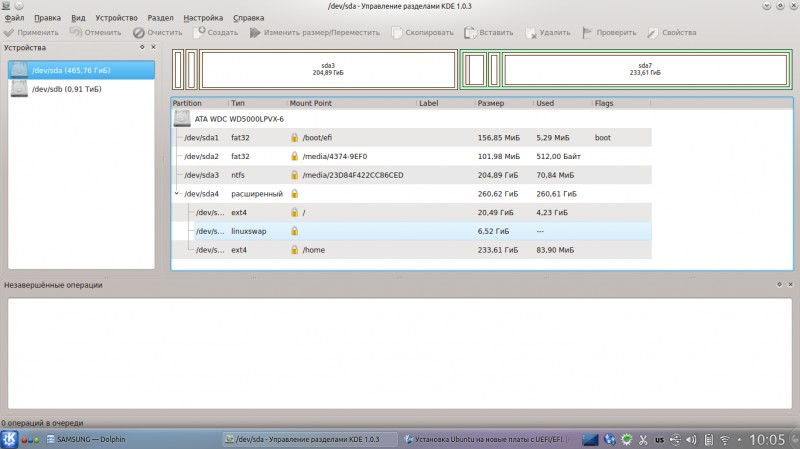Image resolution: width=800 pixels, height=449 pixels.
Task: Click the Скопировать toolbar button
Action: [422, 33]
